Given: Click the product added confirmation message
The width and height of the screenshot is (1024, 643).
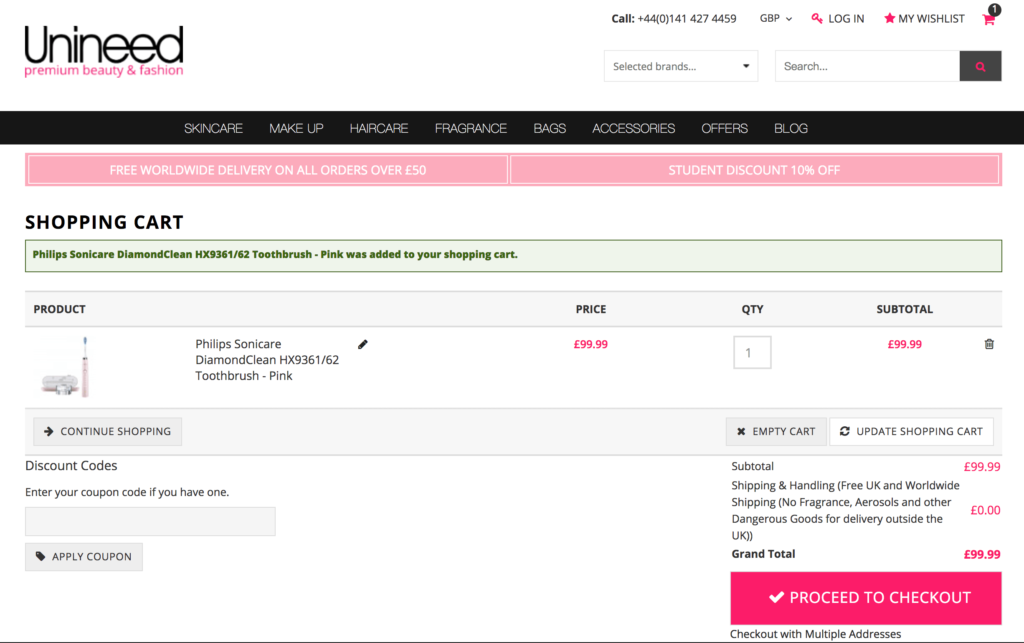Looking at the screenshot, I should click(x=513, y=256).
